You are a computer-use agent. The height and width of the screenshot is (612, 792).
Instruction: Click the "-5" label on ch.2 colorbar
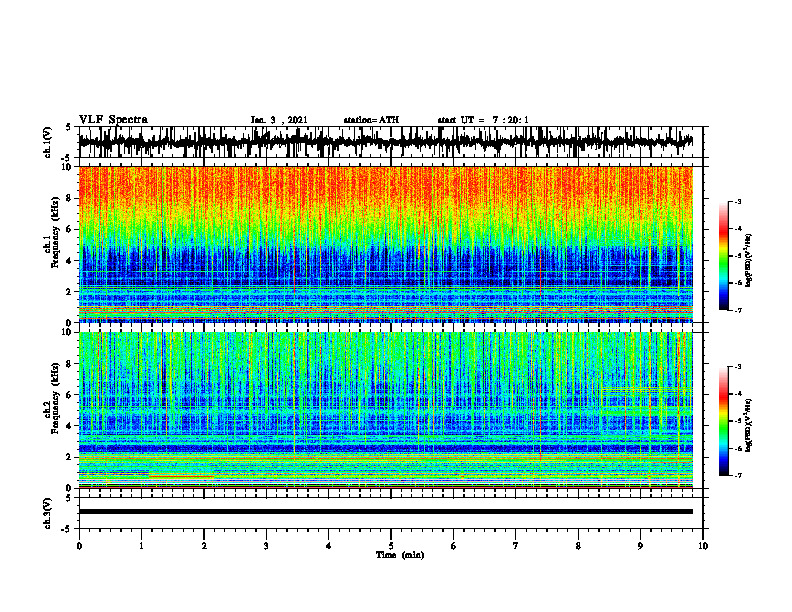(738, 421)
